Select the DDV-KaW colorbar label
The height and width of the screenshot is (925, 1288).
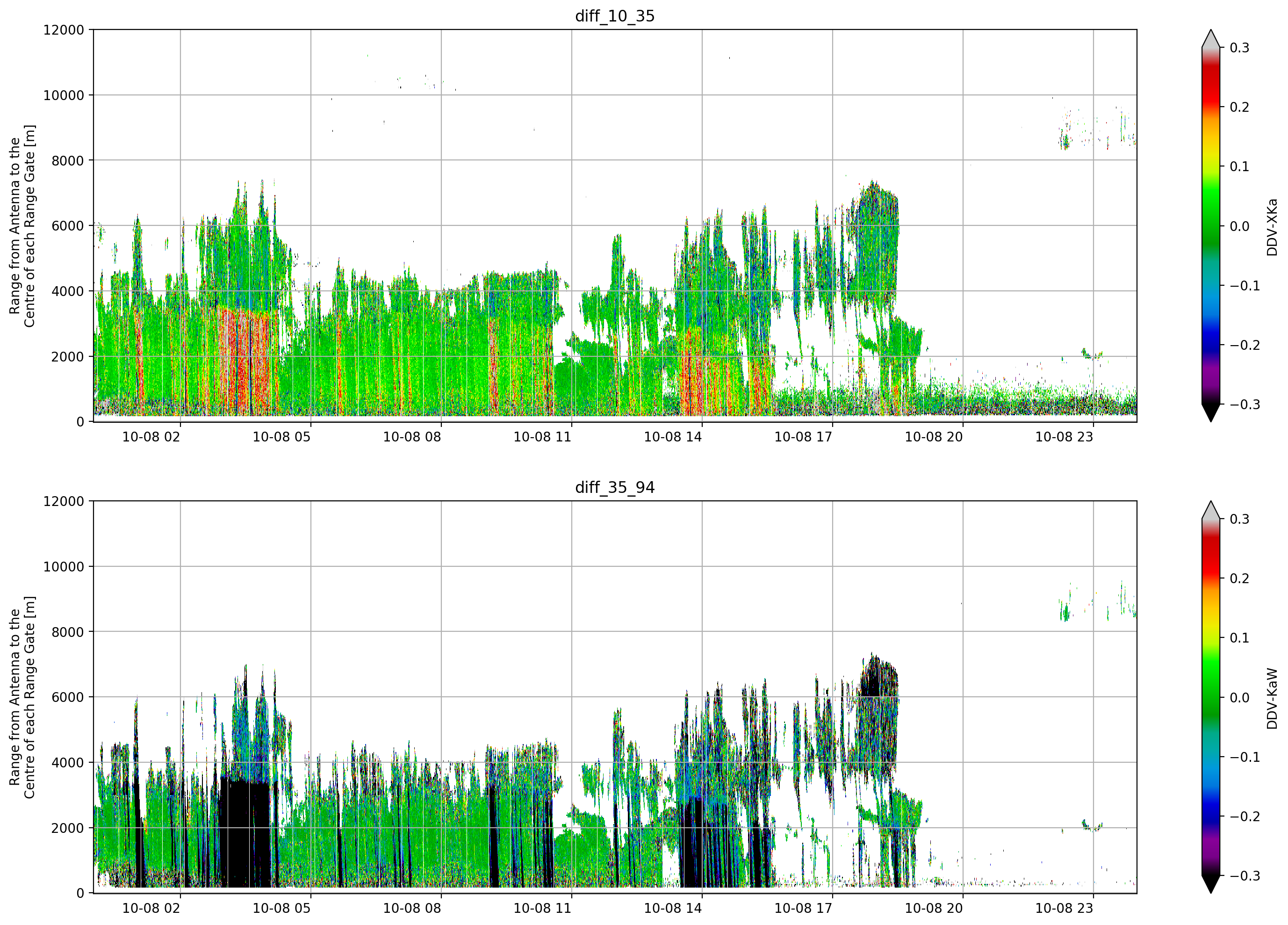[x=1272, y=698]
